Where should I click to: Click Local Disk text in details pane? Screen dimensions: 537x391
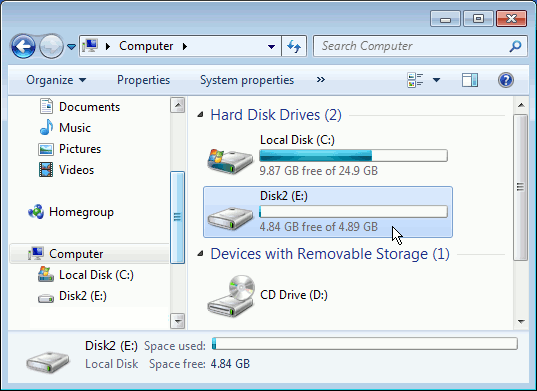[112, 364]
